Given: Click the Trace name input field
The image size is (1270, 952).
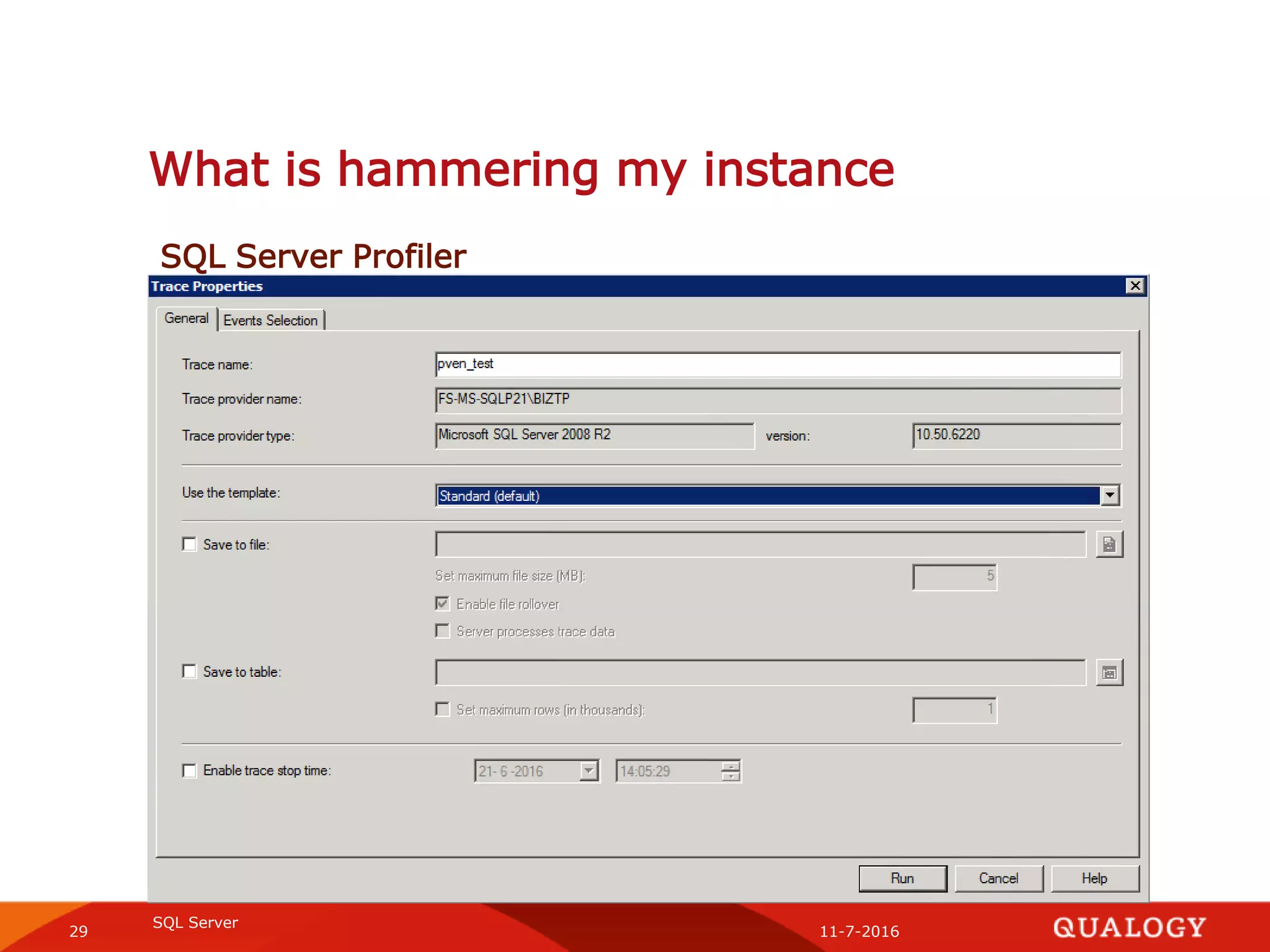Looking at the screenshot, I should coord(778,364).
